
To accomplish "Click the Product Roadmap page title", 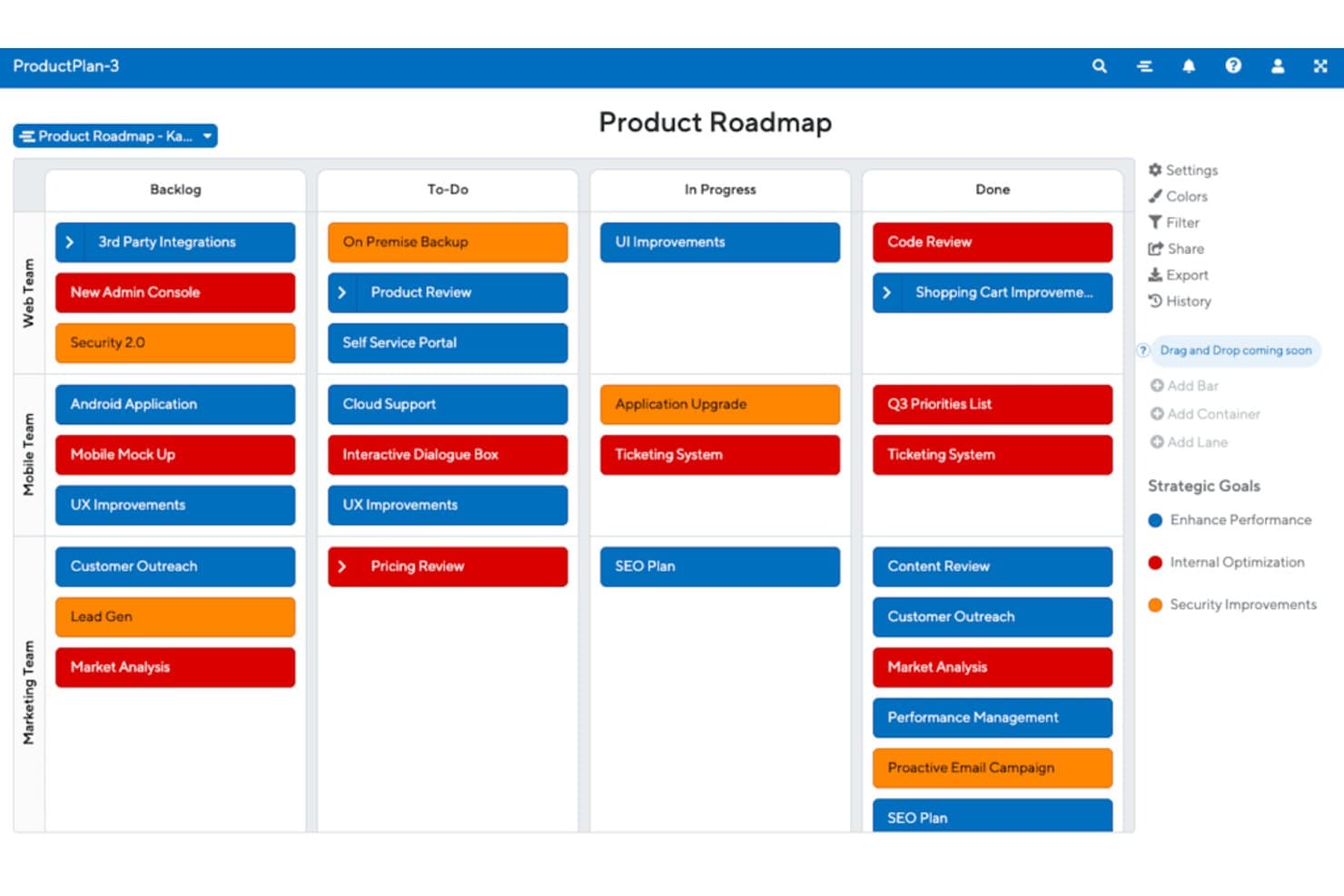I will click(716, 123).
